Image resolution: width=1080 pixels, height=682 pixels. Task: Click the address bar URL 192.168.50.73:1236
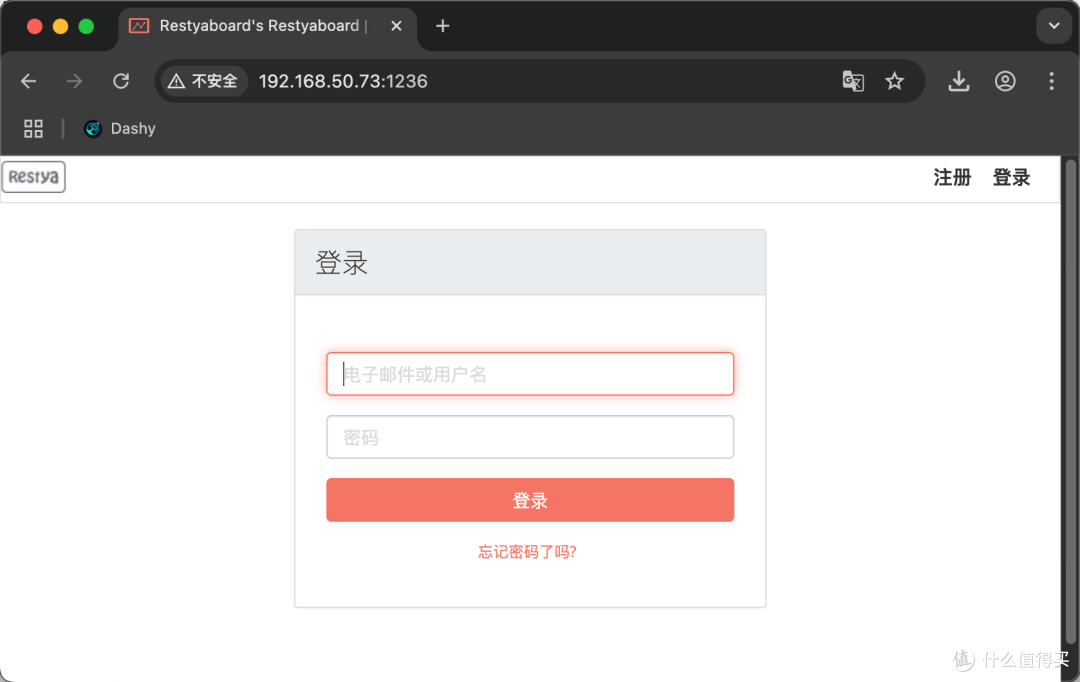tap(343, 81)
